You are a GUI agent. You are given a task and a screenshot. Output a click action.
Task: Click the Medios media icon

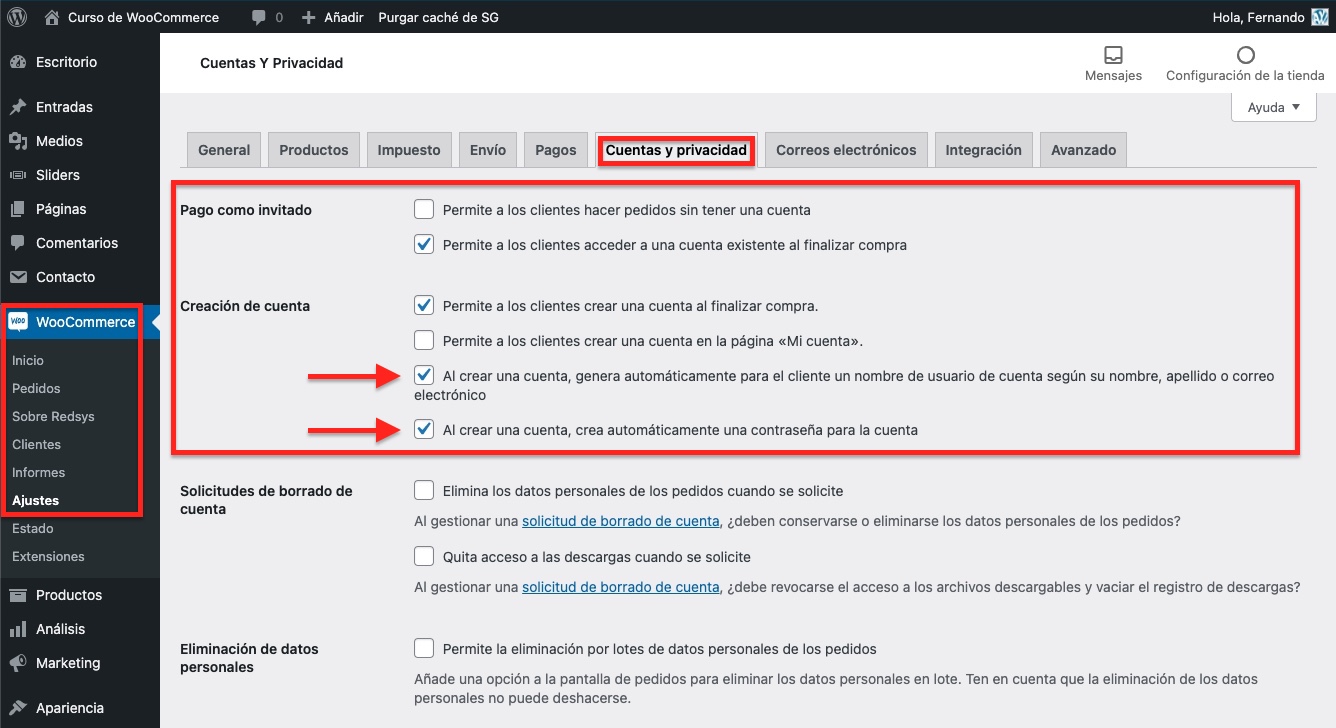pyautogui.click(x=18, y=141)
